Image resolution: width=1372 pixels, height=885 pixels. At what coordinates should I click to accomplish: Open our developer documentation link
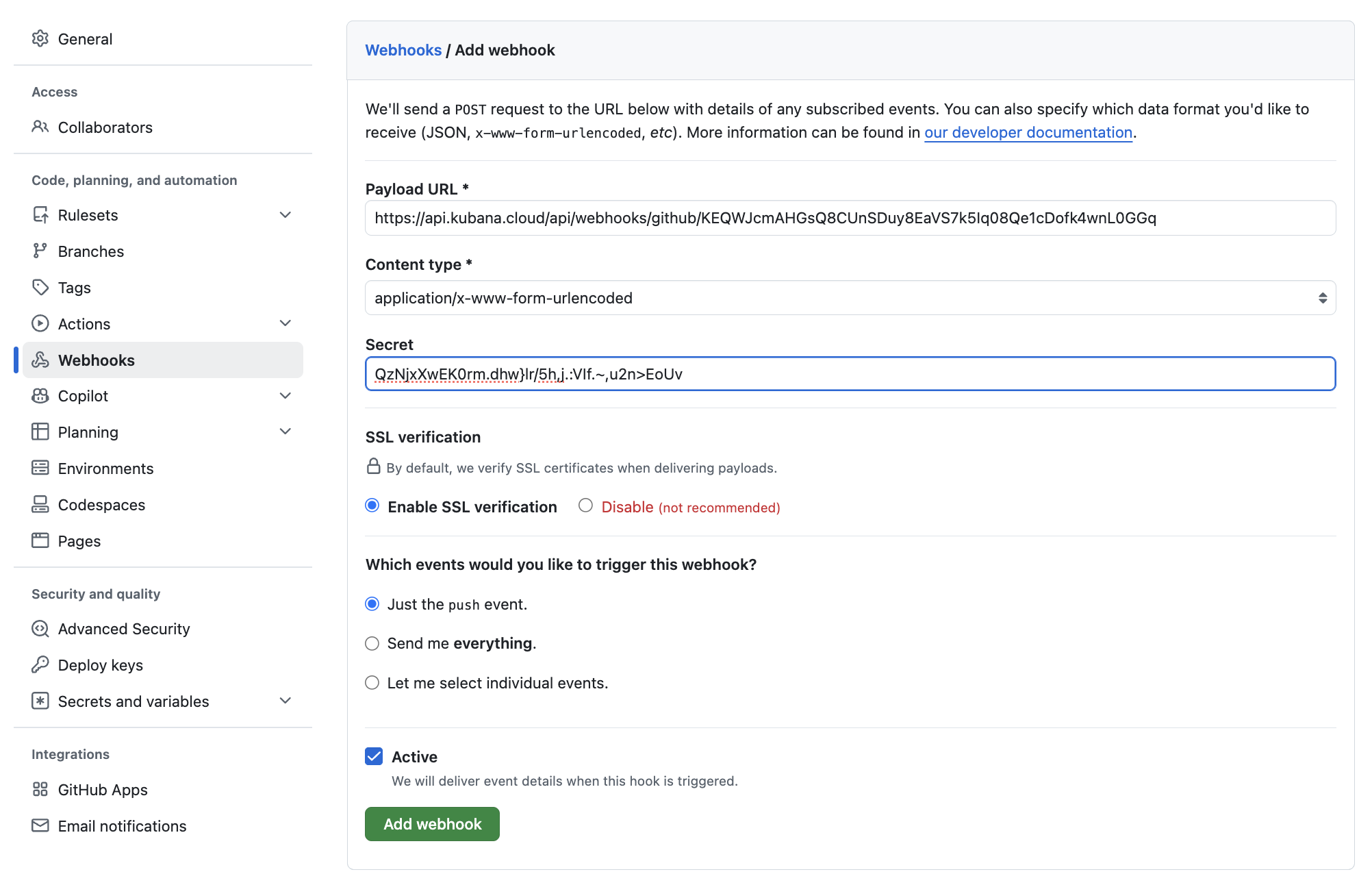click(1028, 132)
